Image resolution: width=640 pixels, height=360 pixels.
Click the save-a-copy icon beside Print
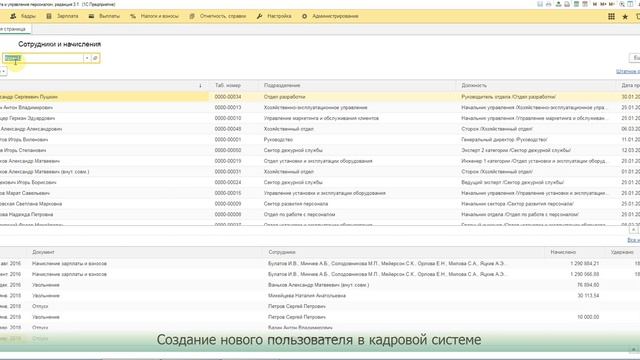tap(558, 4)
